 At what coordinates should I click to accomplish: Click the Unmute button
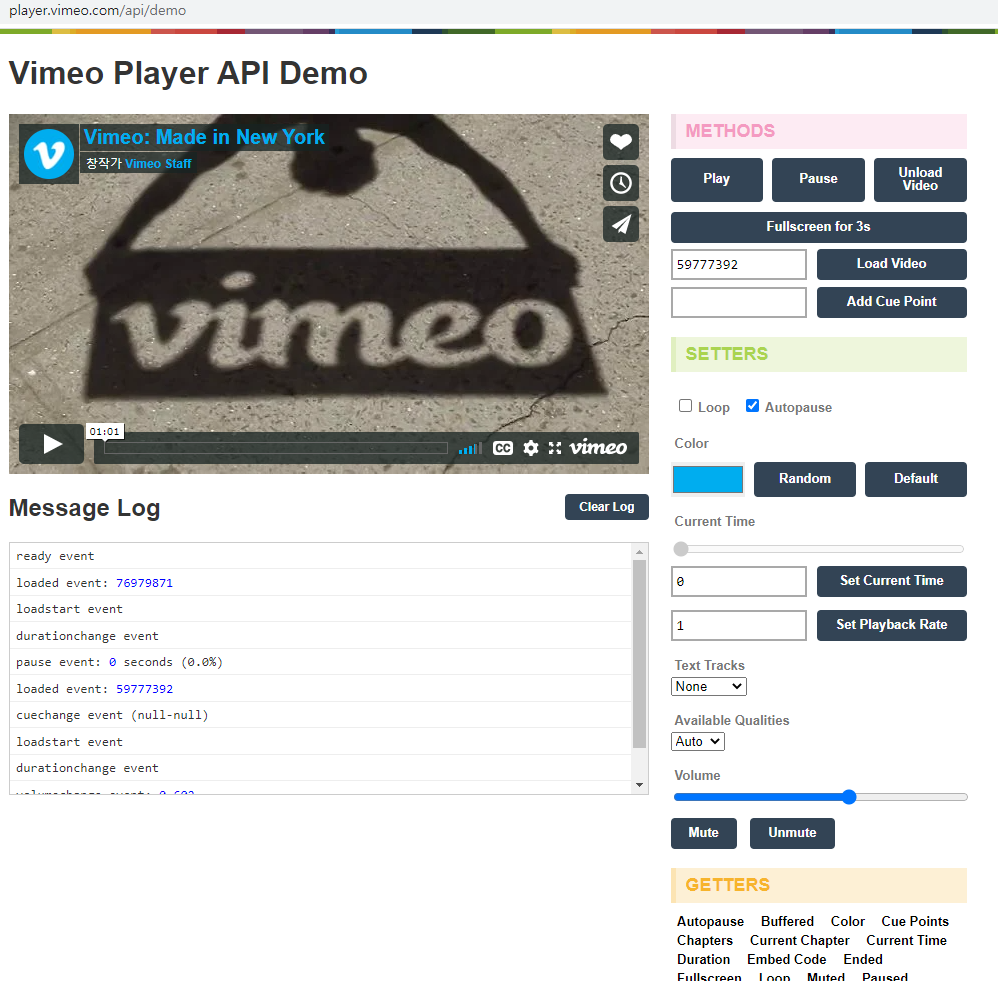click(792, 833)
